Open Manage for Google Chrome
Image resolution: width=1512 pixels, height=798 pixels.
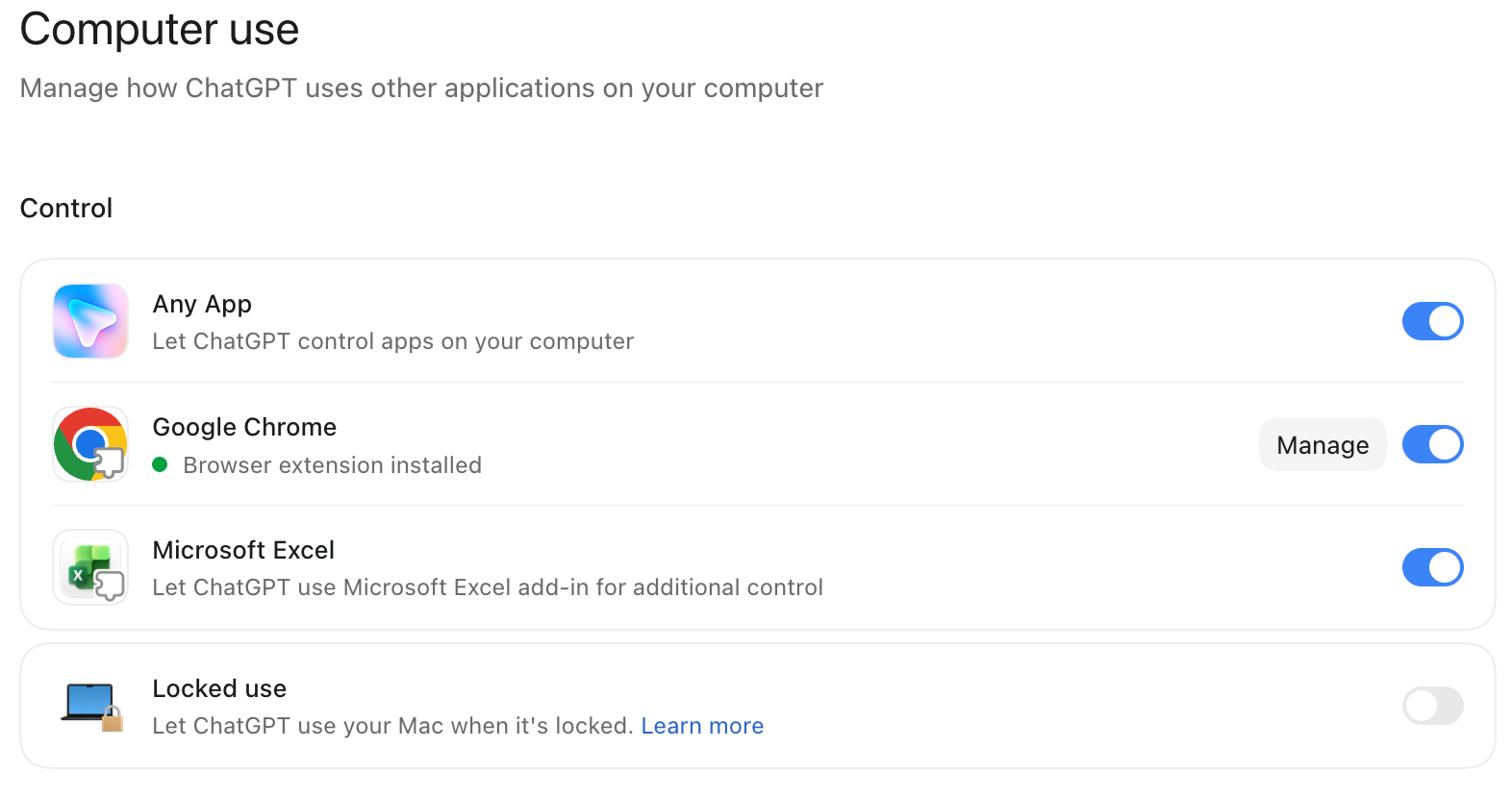pos(1323,444)
